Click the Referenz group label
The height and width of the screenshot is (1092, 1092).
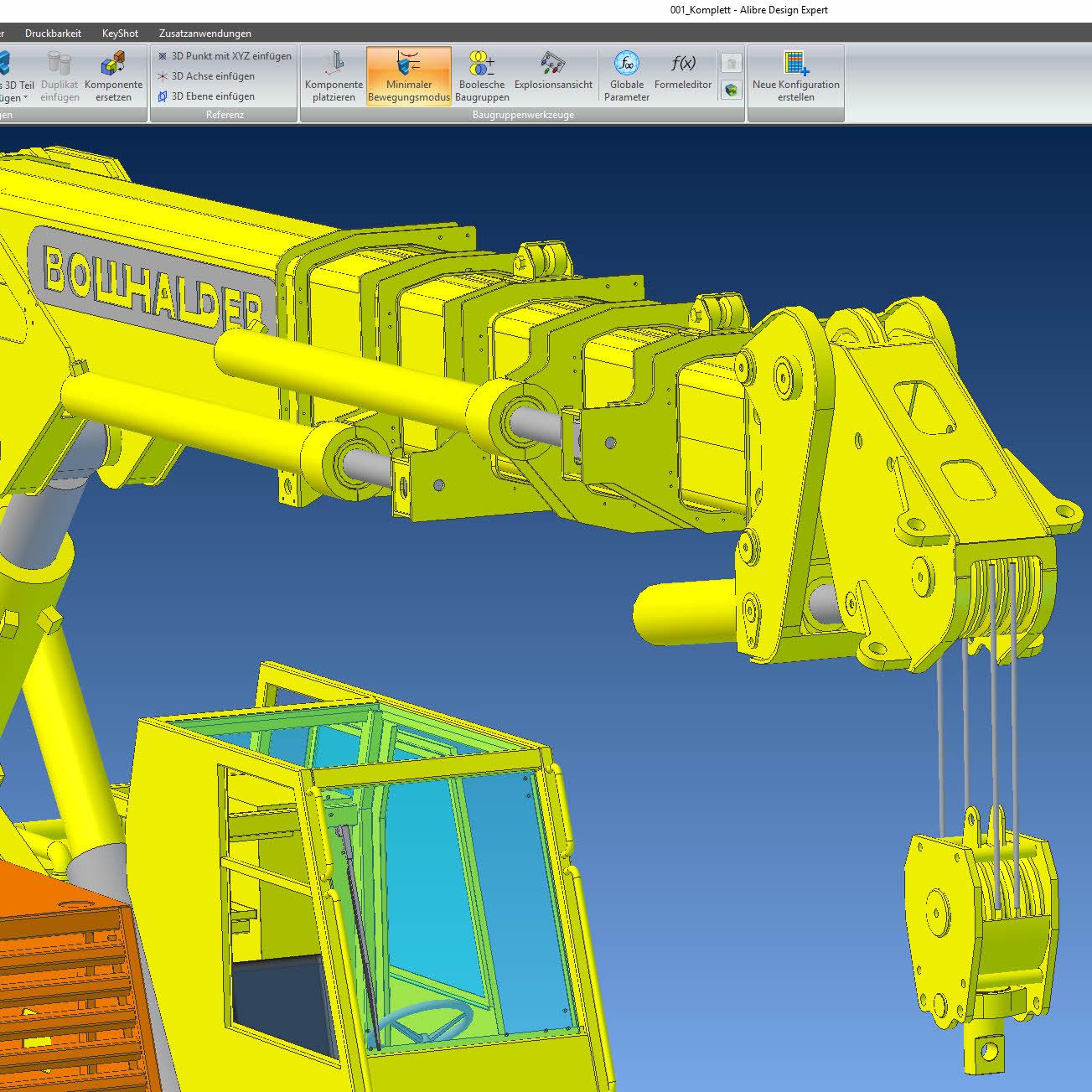tap(225, 115)
